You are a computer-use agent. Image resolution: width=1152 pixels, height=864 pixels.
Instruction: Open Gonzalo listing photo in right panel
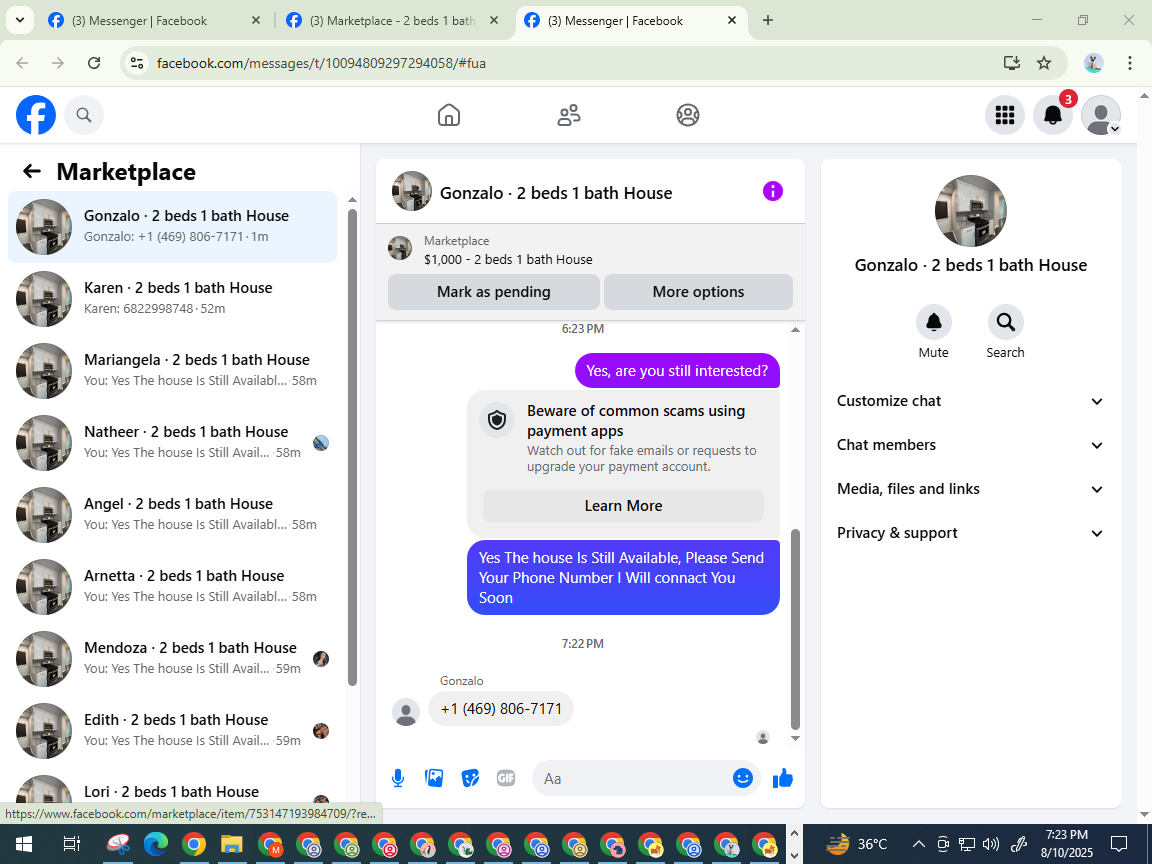tap(971, 211)
